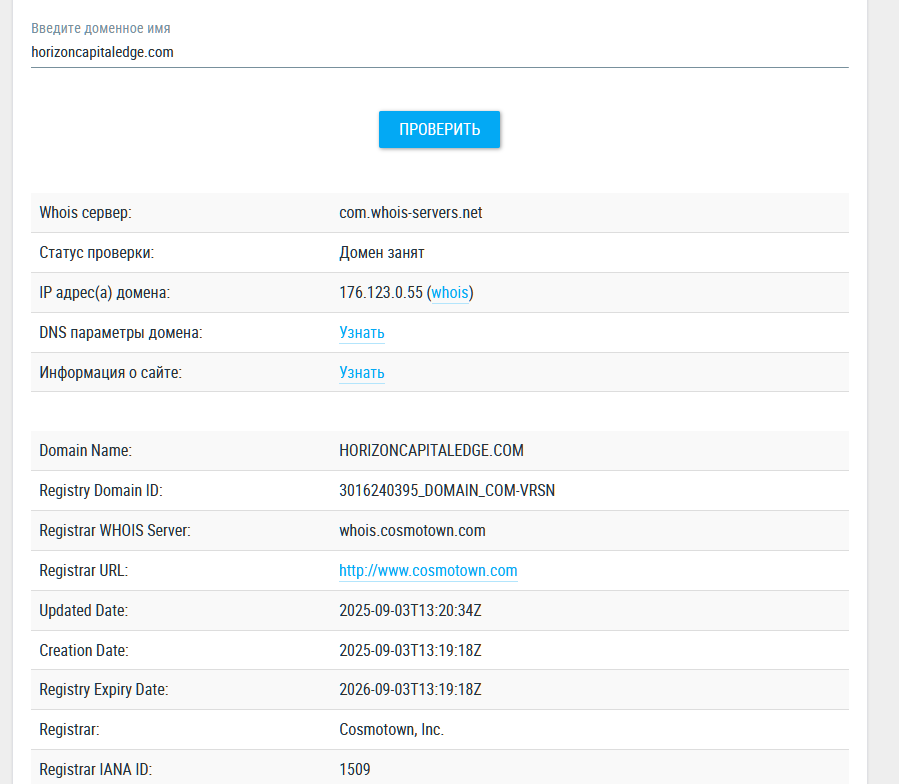Viewport: 899px width, 784px height.
Task: Click the registrar name Cosmotown, Inc.
Action: coord(391,730)
